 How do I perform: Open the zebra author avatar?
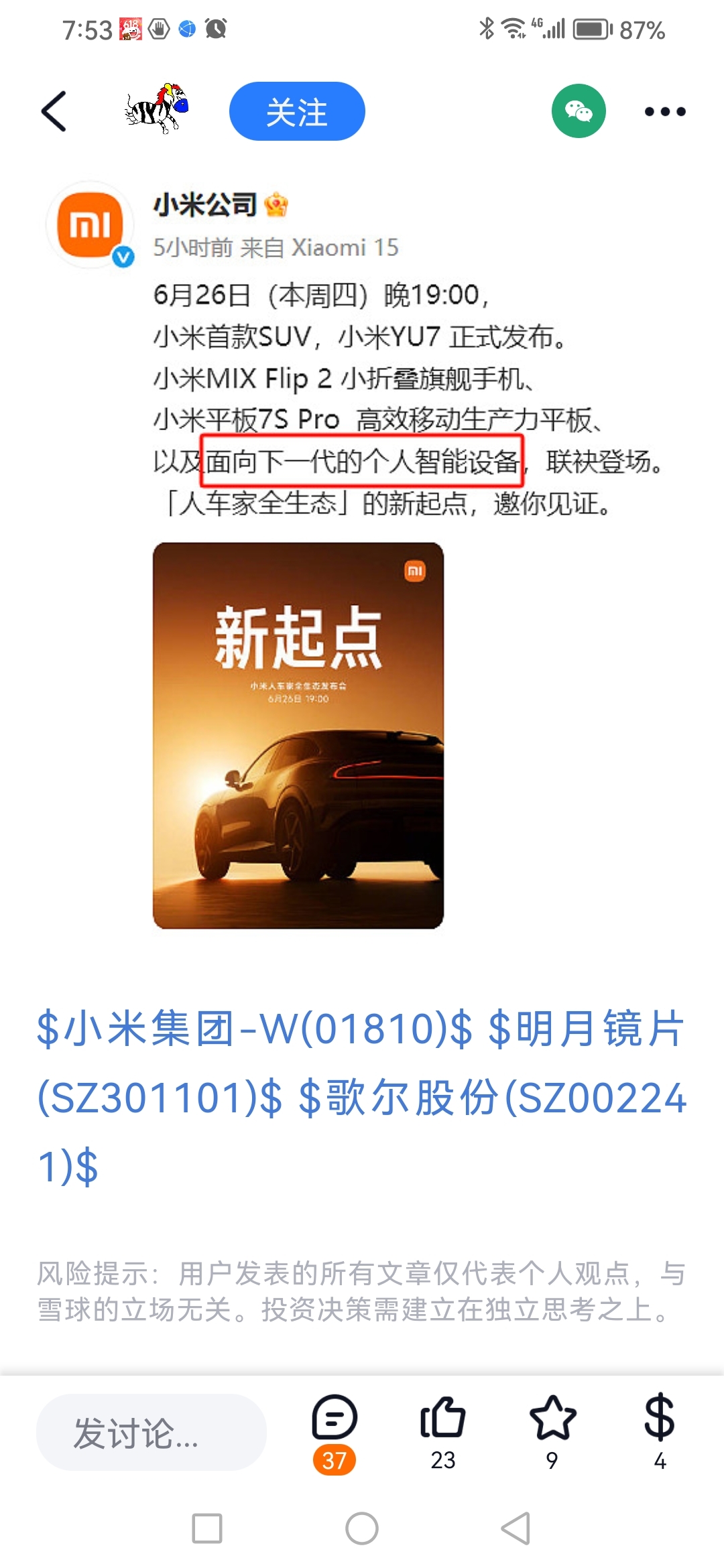[157, 109]
